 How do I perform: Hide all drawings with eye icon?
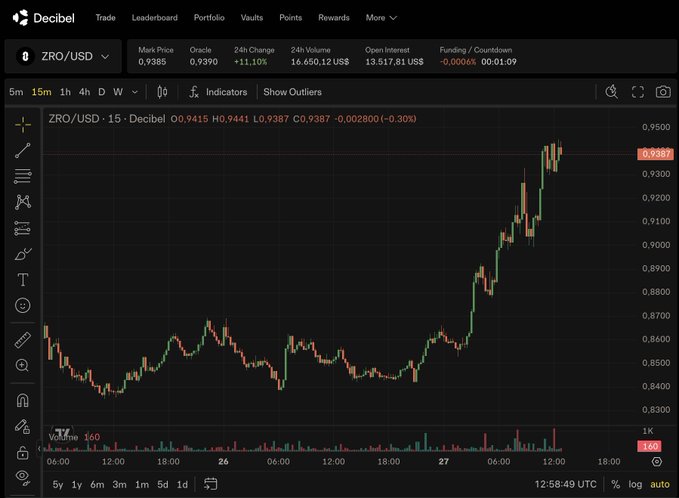[23, 477]
